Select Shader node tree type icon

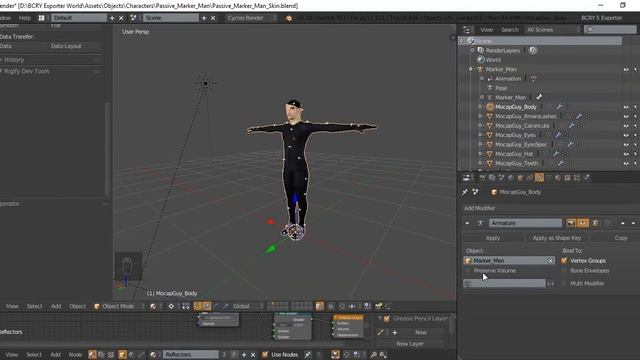[x=93, y=354]
